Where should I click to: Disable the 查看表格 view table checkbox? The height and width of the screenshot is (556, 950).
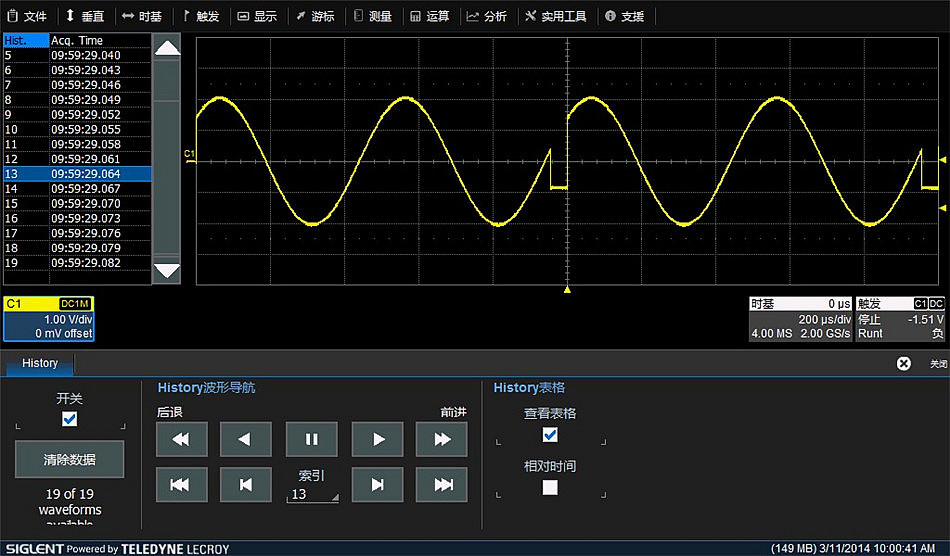click(549, 434)
